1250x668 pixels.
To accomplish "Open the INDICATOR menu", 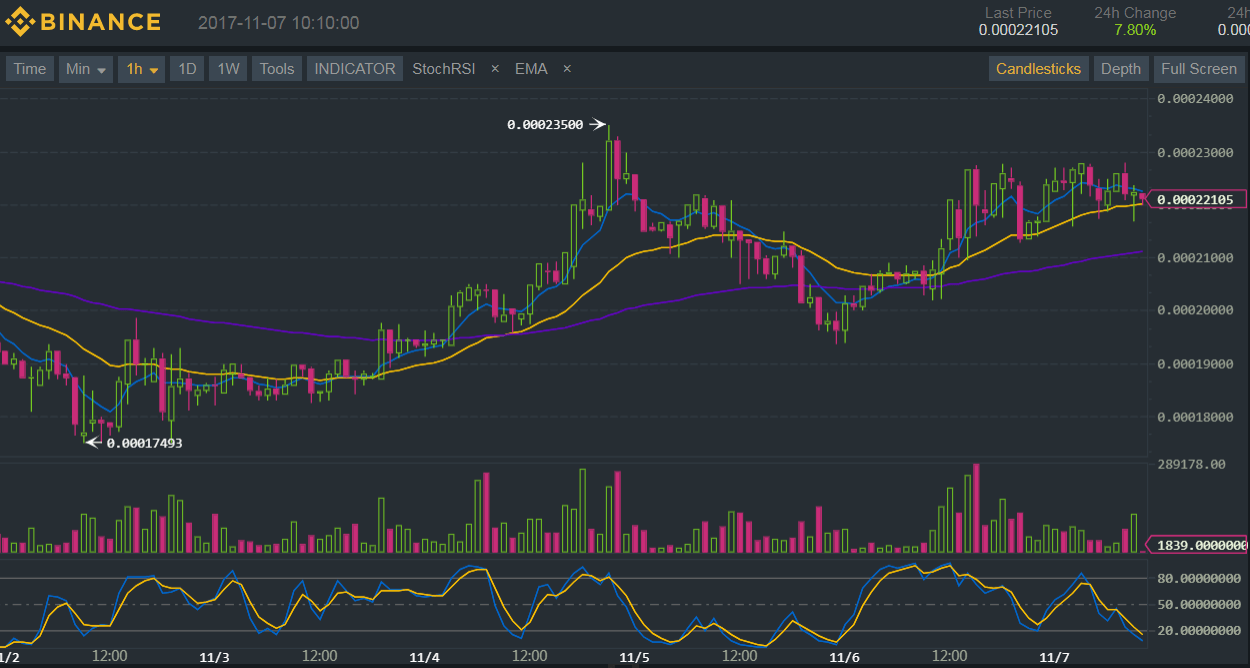I will click(355, 69).
